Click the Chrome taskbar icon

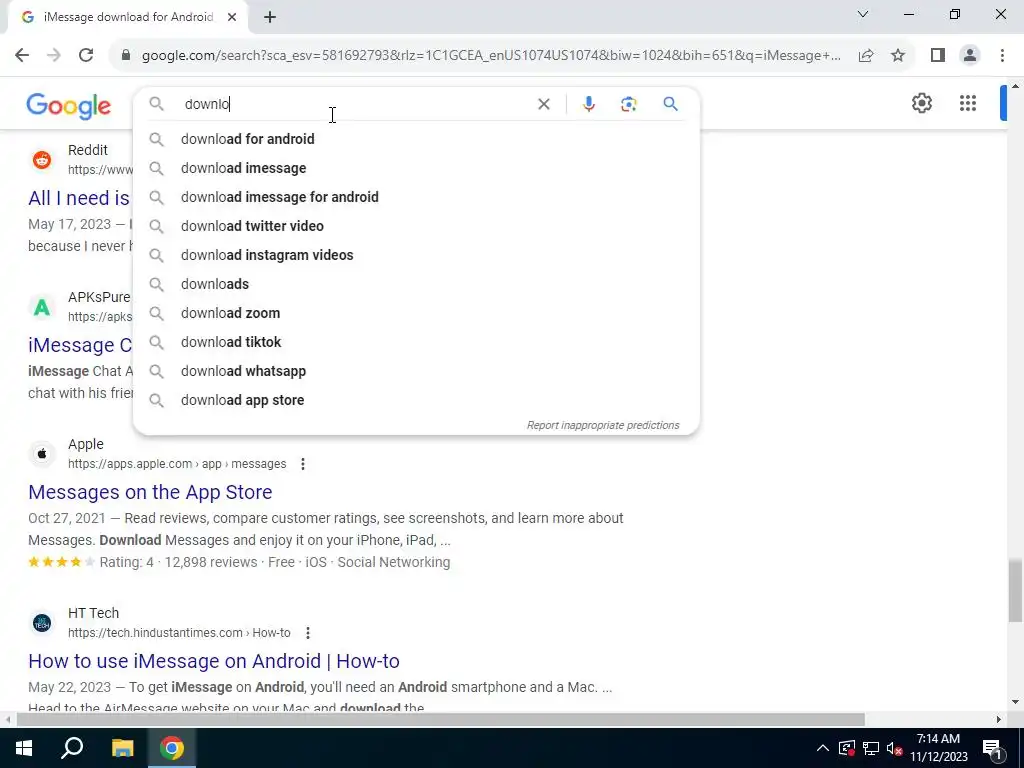coord(172,748)
